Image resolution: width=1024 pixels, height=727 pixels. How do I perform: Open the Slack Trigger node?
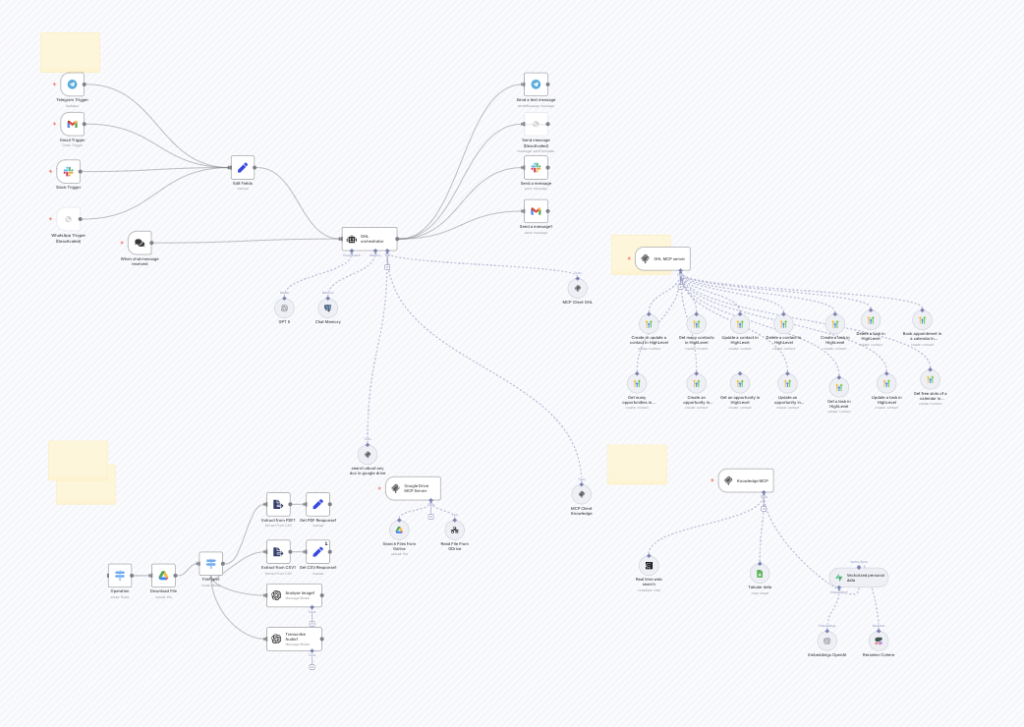click(68, 171)
